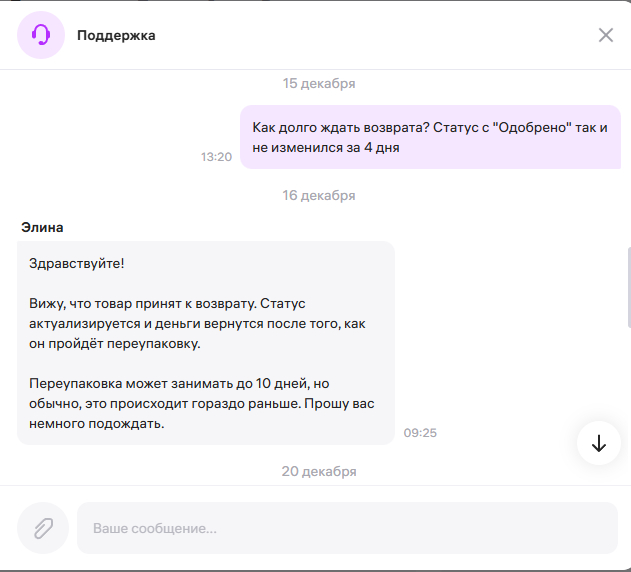Click the paragraph "Переупаковка может занимать до 10 дней"
This screenshot has height=572, width=631.
[202, 403]
